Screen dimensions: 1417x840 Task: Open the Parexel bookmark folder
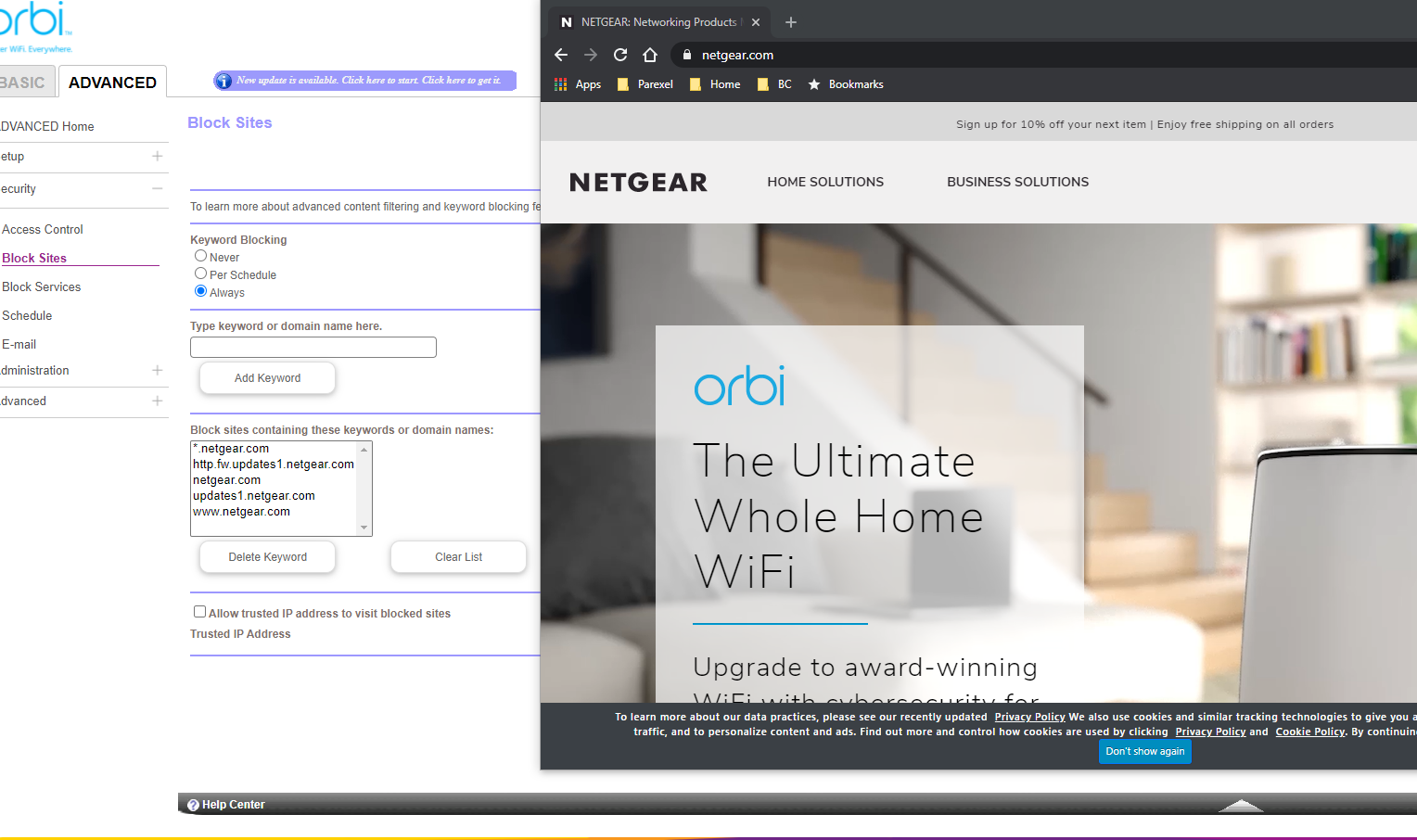[x=645, y=84]
